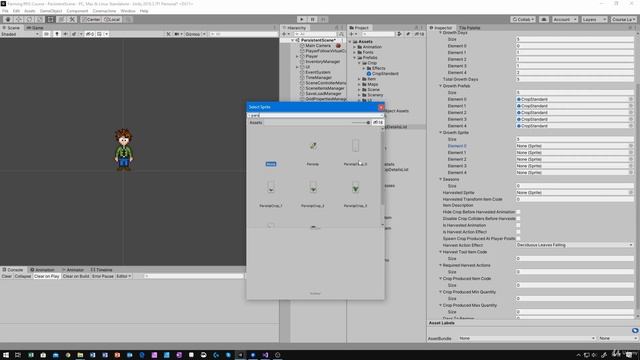Select the Hand tool in Unity toolbar
The width and height of the screenshot is (640, 360).
pyautogui.click(x=8, y=20)
